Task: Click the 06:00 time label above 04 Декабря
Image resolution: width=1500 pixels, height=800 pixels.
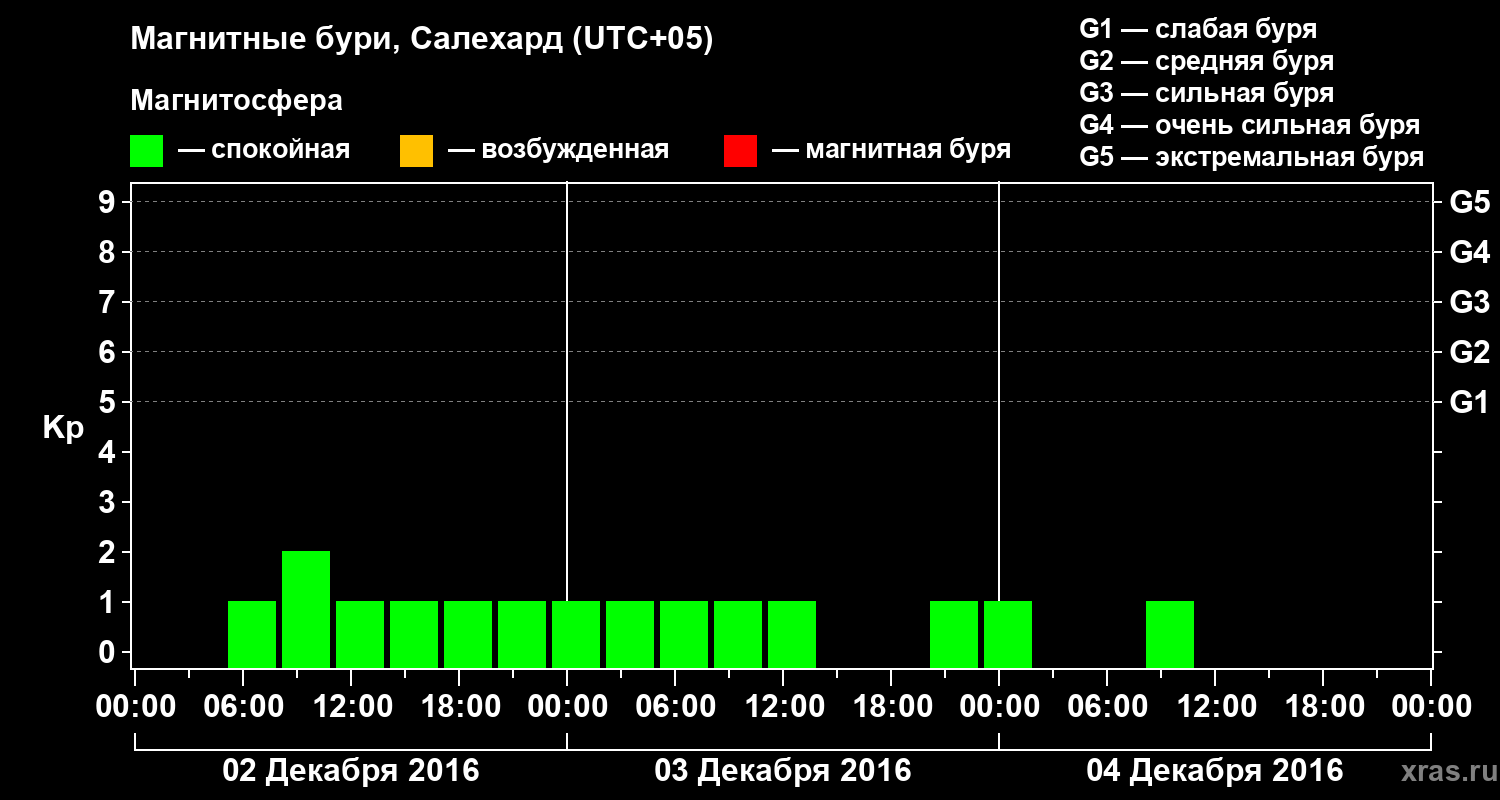Action: pyautogui.click(x=1107, y=706)
